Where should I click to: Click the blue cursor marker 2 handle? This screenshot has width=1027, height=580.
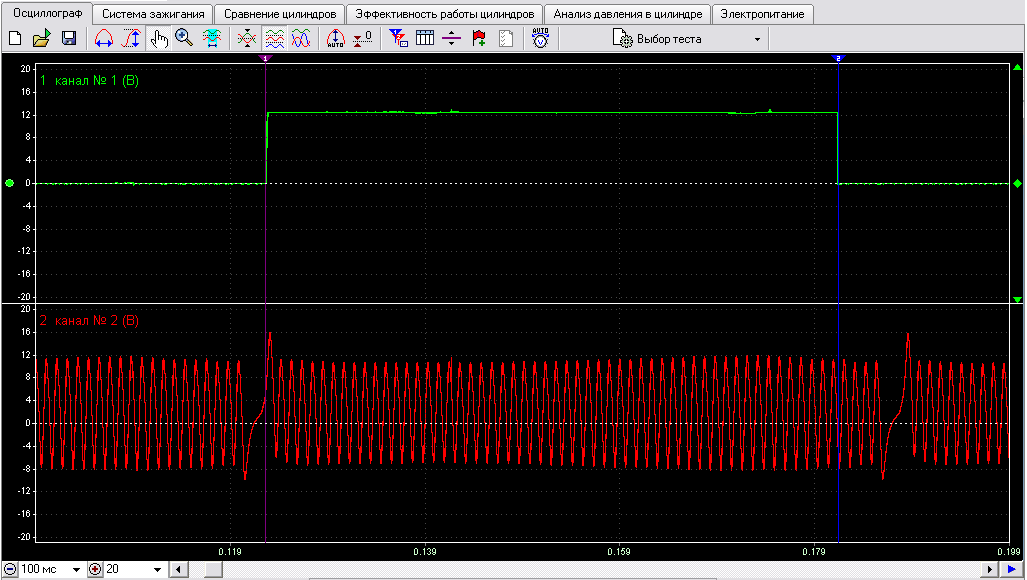click(x=838, y=58)
